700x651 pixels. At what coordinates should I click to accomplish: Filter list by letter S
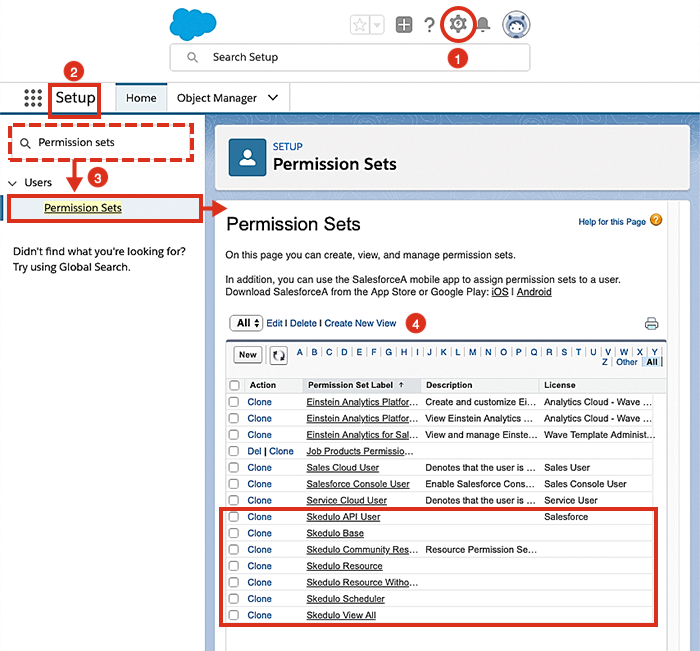564,352
